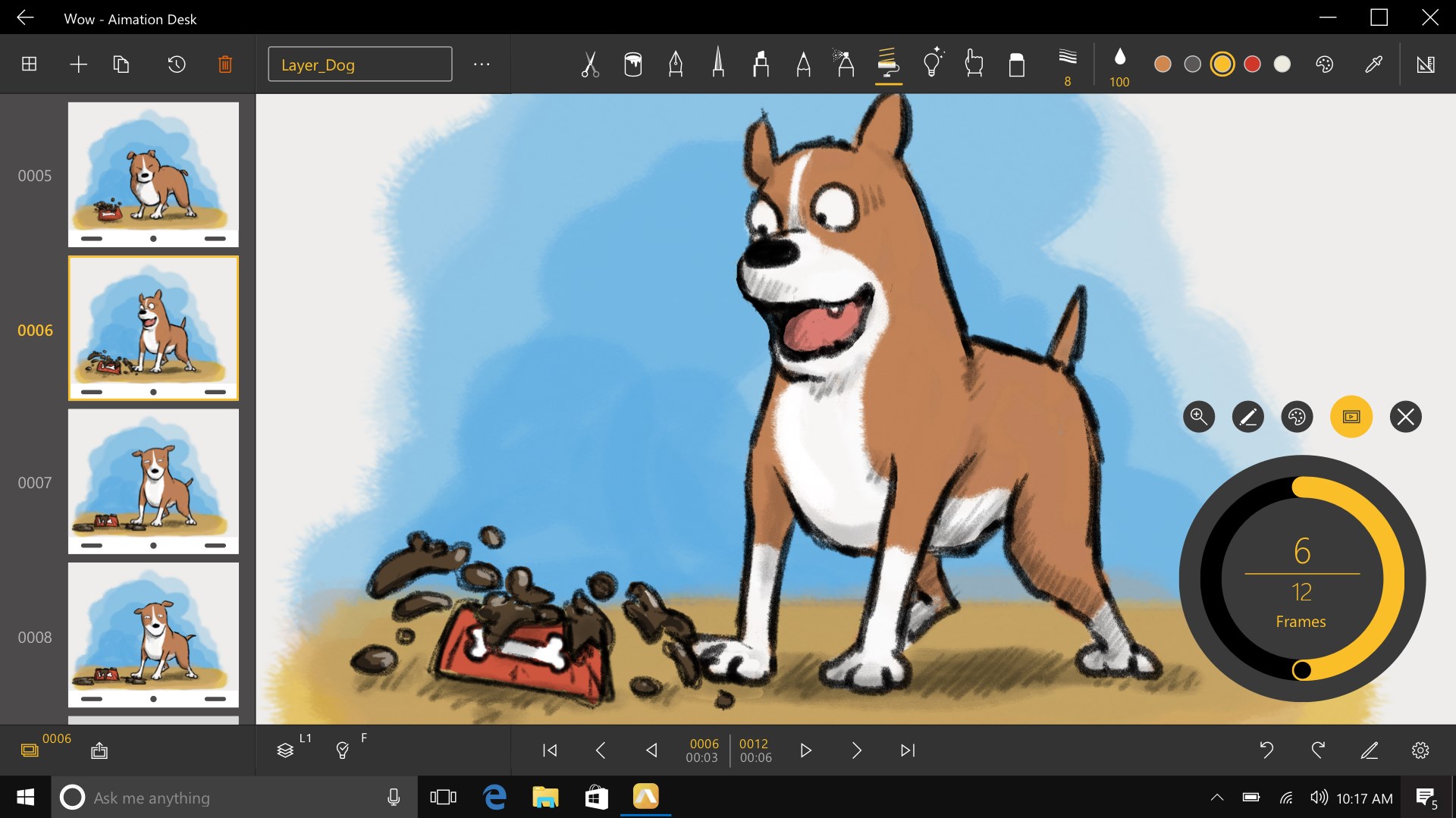Select the Scissors cut tool
The width and height of the screenshot is (1456, 818).
[x=590, y=64]
